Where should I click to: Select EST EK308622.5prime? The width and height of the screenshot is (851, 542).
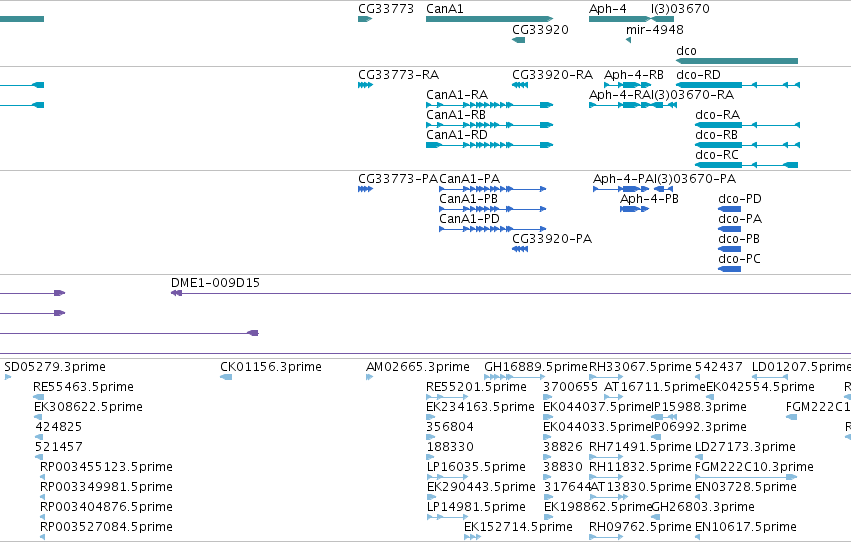38,417
